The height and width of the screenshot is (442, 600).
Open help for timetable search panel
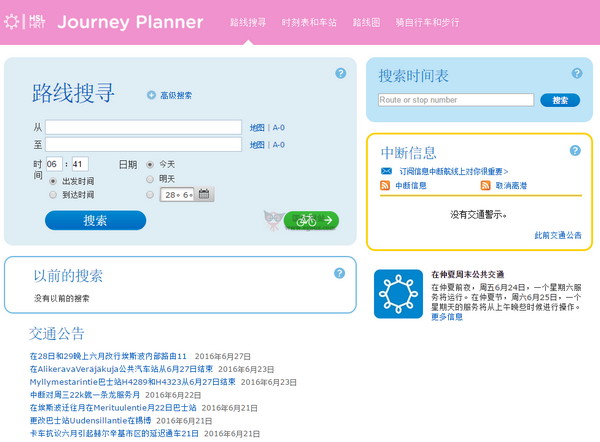coord(577,73)
